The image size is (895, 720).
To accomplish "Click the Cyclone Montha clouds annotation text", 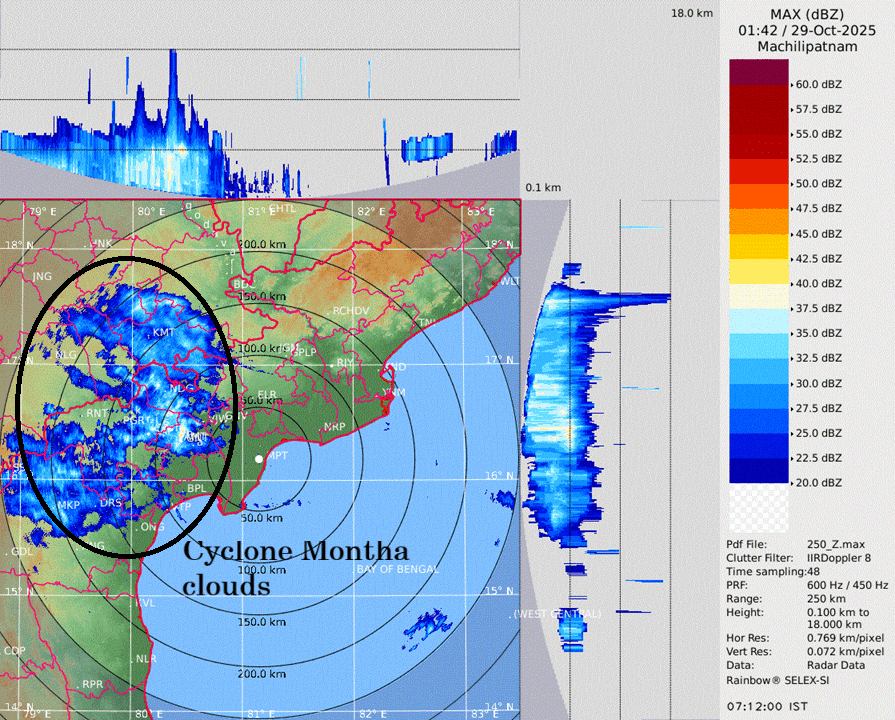I will click(x=294, y=568).
